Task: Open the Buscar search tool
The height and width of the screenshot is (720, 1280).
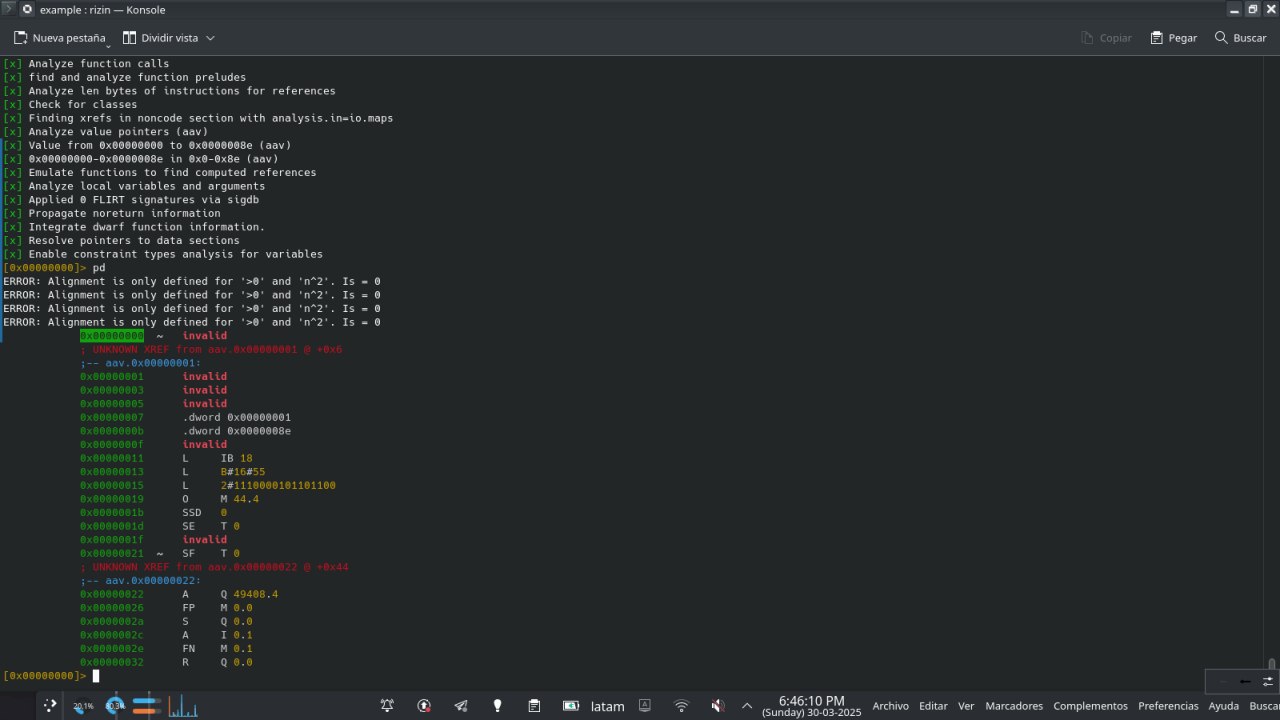Action: [x=1240, y=38]
